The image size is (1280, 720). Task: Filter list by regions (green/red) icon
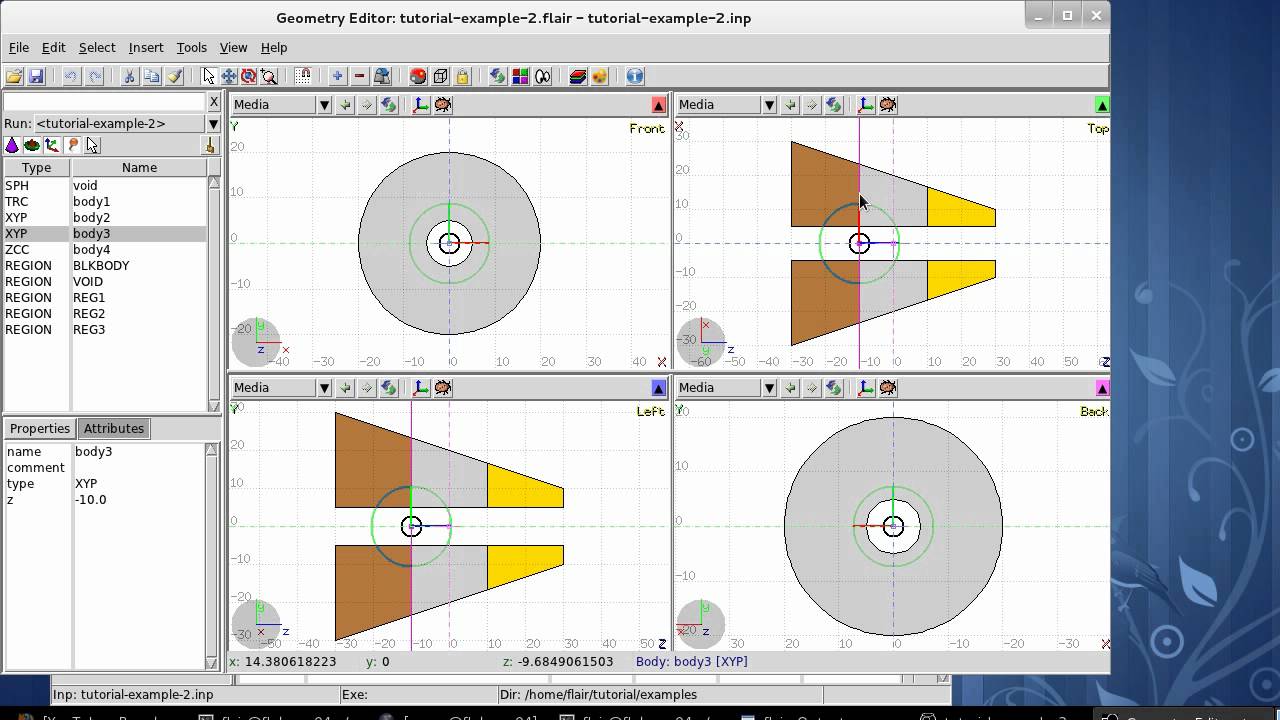[x=32, y=145]
